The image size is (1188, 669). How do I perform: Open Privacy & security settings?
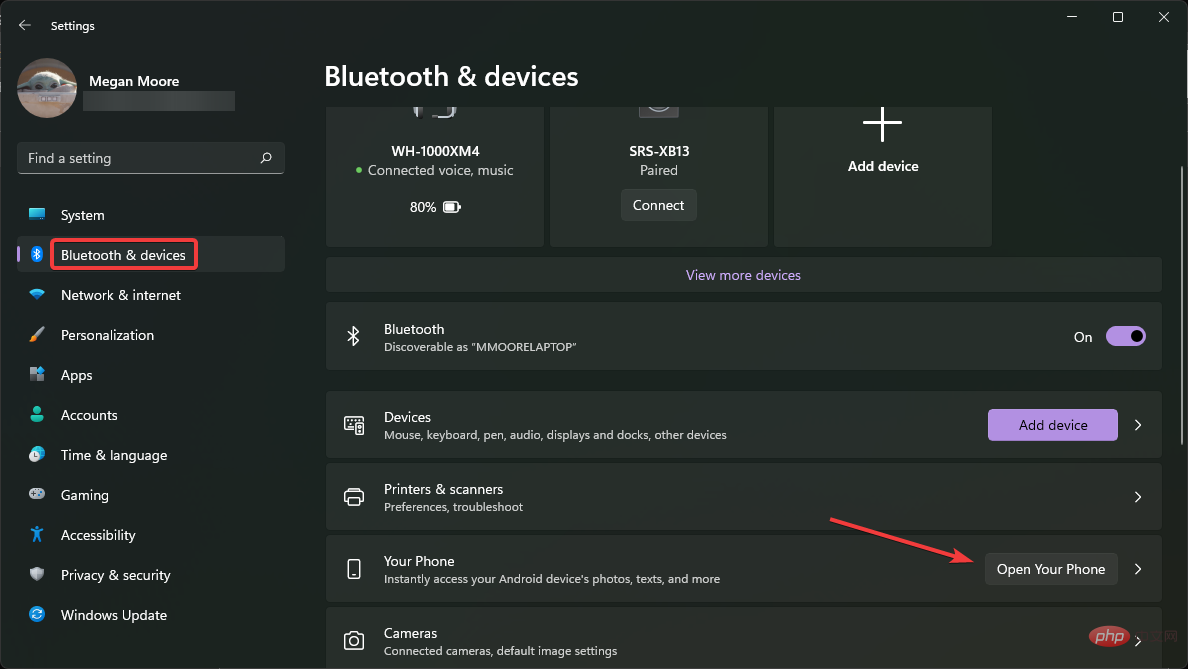coord(151,575)
